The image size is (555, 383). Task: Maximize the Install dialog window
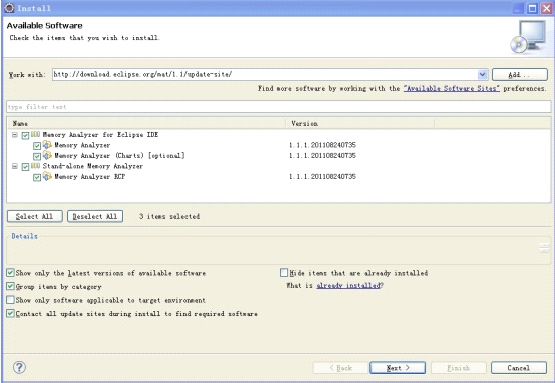(532, 8)
